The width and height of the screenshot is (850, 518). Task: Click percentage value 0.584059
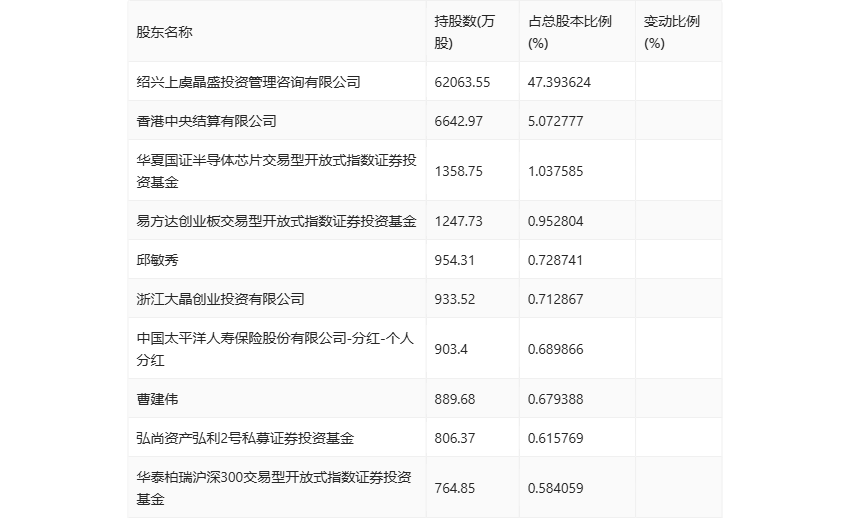[x=556, y=488]
